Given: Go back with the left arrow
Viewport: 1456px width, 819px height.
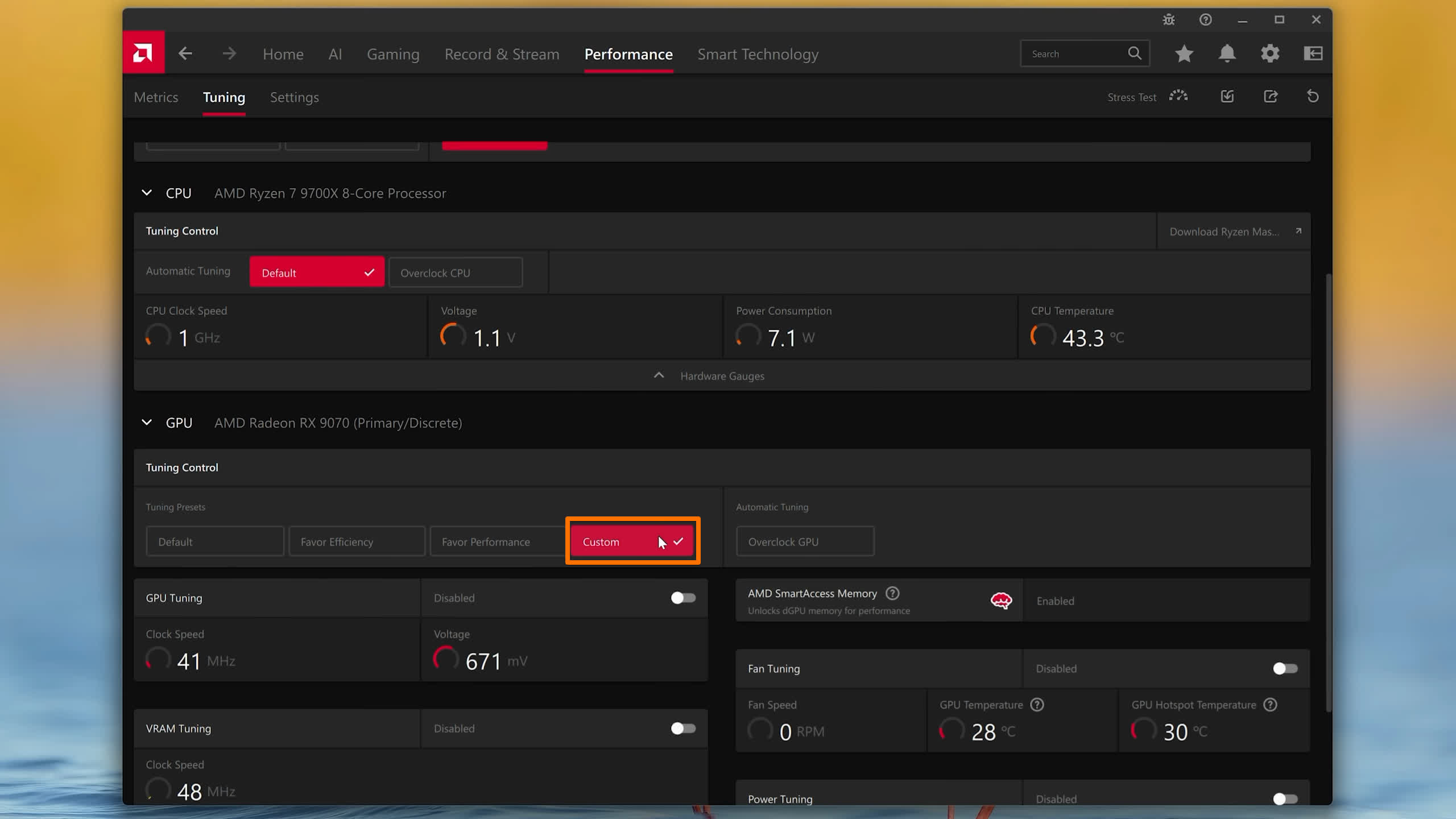Looking at the screenshot, I should point(185,53).
